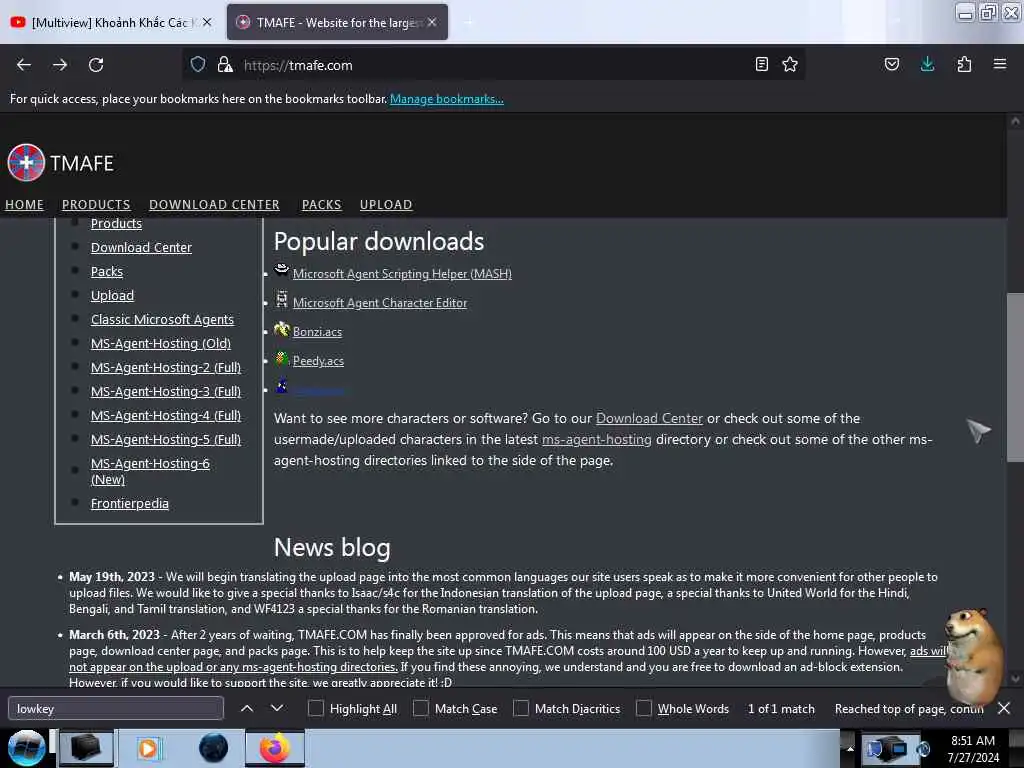Download the Peedy.acs link
The height and width of the screenshot is (768, 1024).
tap(318, 360)
